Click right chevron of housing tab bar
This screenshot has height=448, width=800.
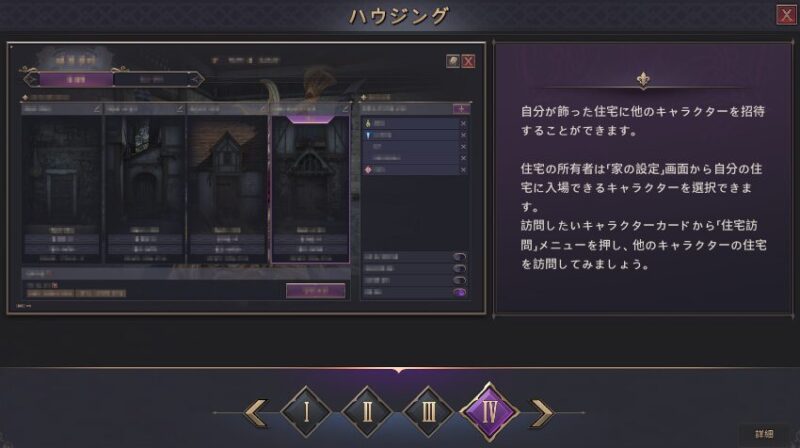click(196, 80)
